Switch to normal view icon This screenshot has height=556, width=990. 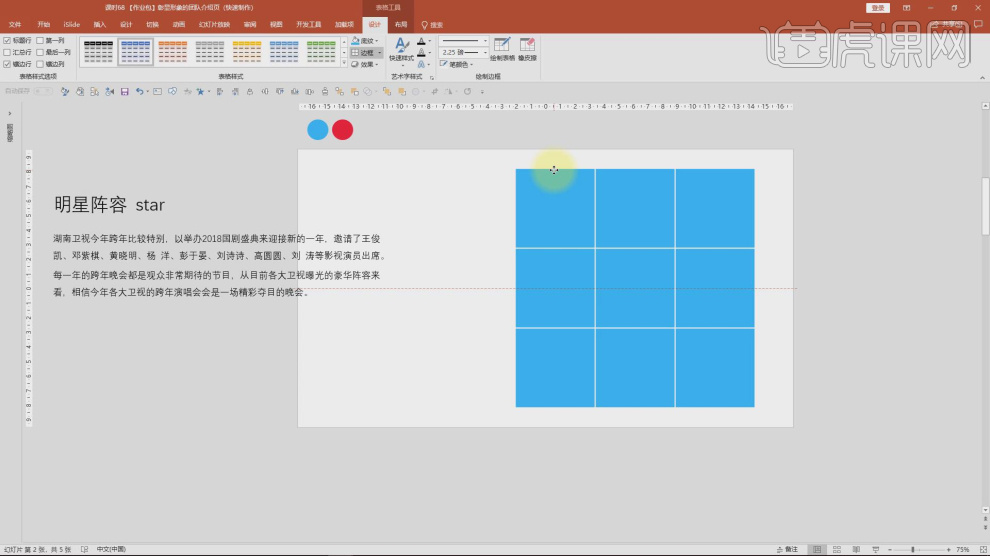pos(817,550)
